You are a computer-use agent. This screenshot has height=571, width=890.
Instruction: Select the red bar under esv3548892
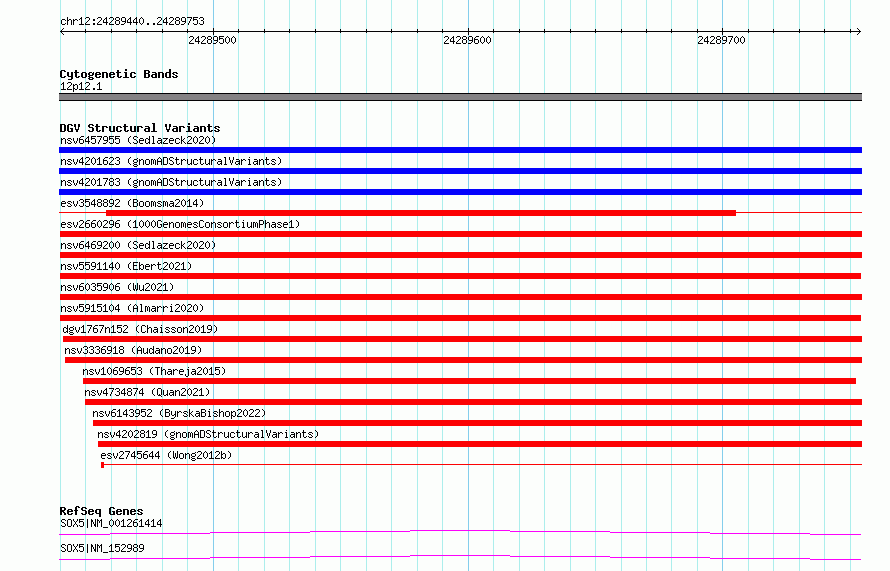[x=421, y=213]
